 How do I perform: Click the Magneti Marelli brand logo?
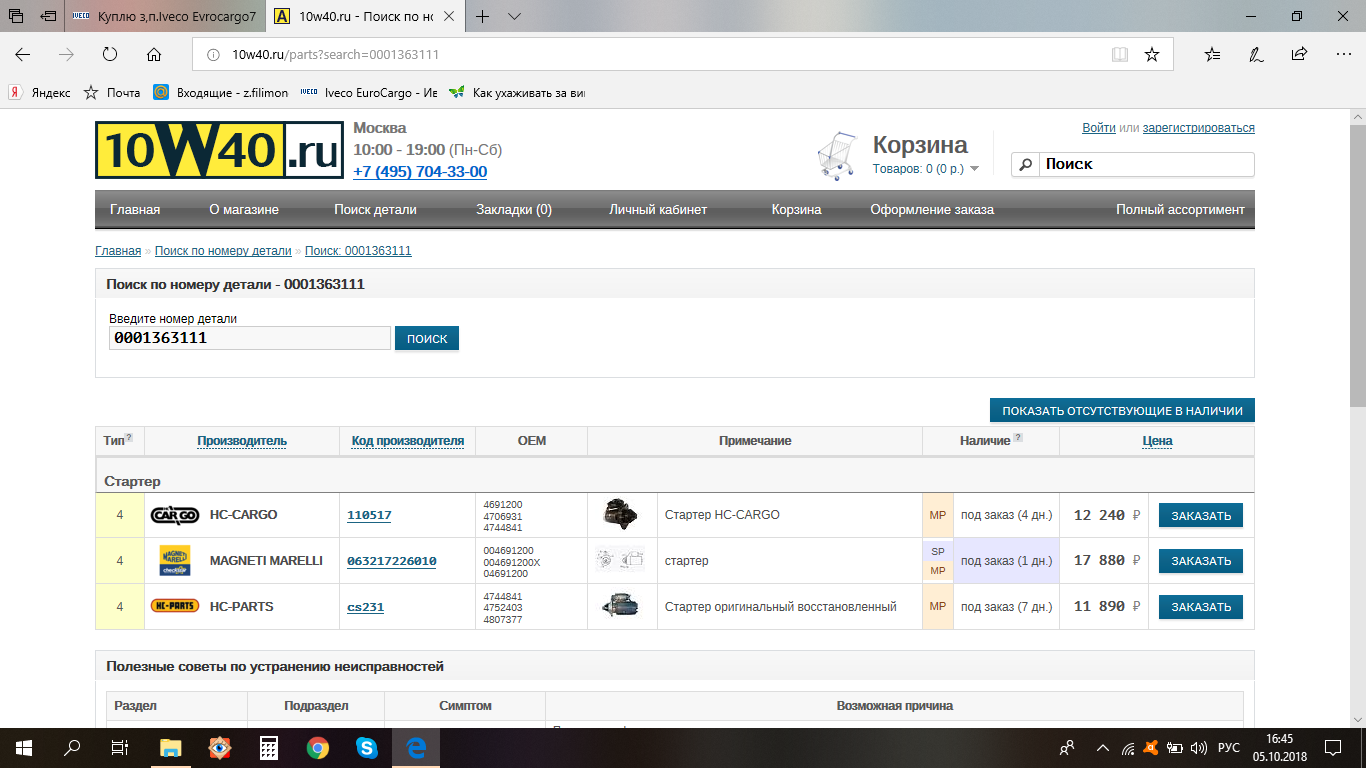[x=174, y=561]
